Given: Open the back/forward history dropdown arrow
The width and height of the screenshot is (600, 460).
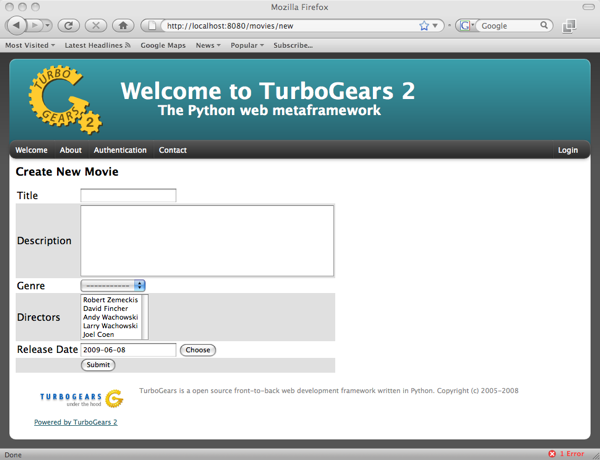Looking at the screenshot, I should pyautogui.click(x=47, y=26).
